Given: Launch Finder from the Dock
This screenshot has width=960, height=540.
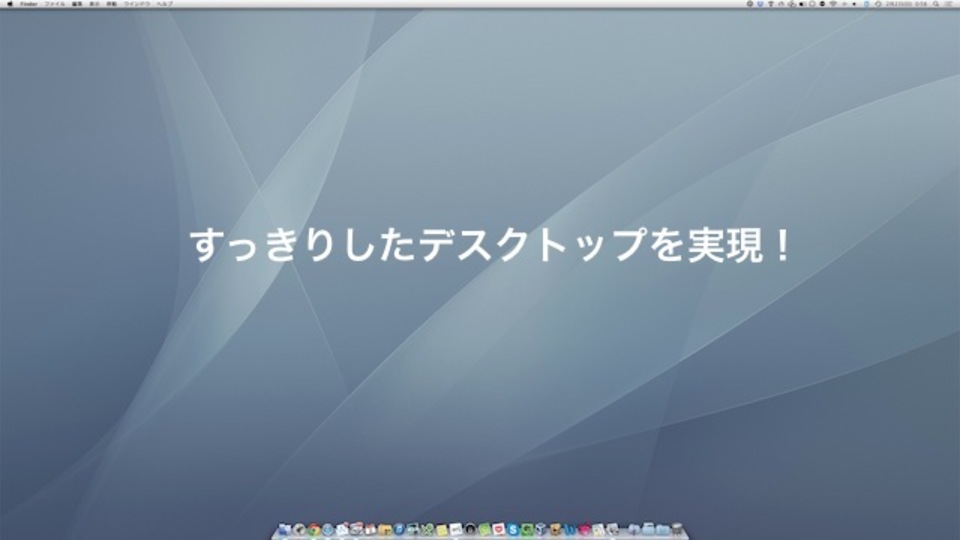Looking at the screenshot, I should pyautogui.click(x=284, y=529).
